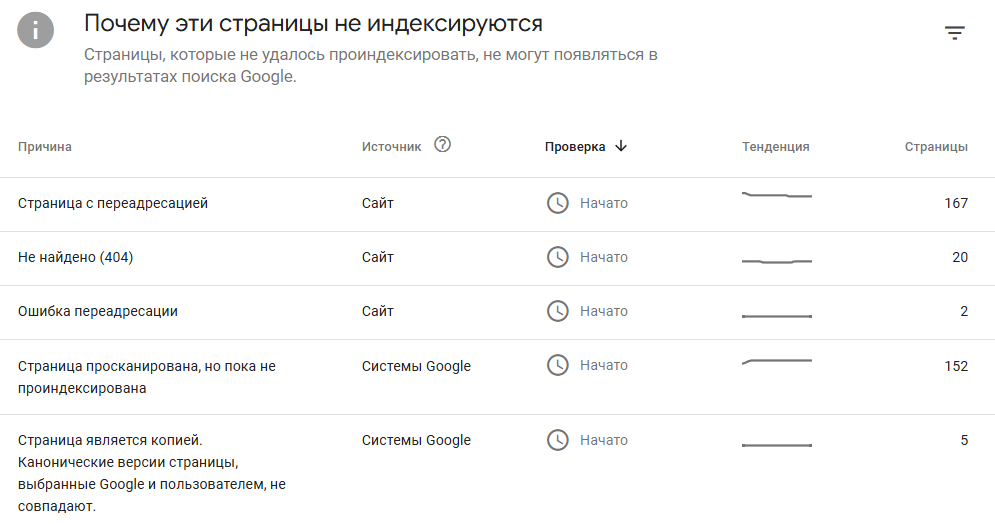Click trend sparkline for Страница с переадресацией
Viewport: 995px width, 524px height.
coord(777,195)
